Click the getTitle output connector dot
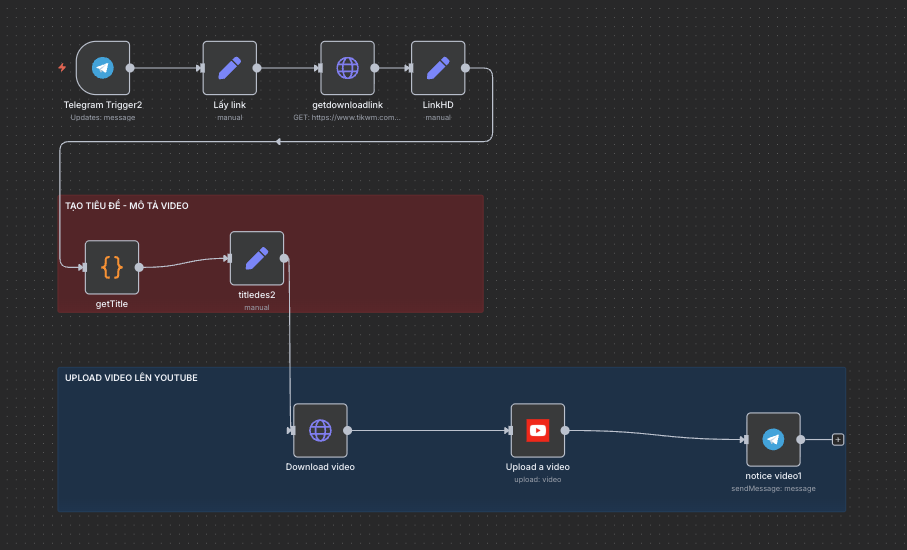Viewport: 907px width, 550px height. (x=139, y=267)
